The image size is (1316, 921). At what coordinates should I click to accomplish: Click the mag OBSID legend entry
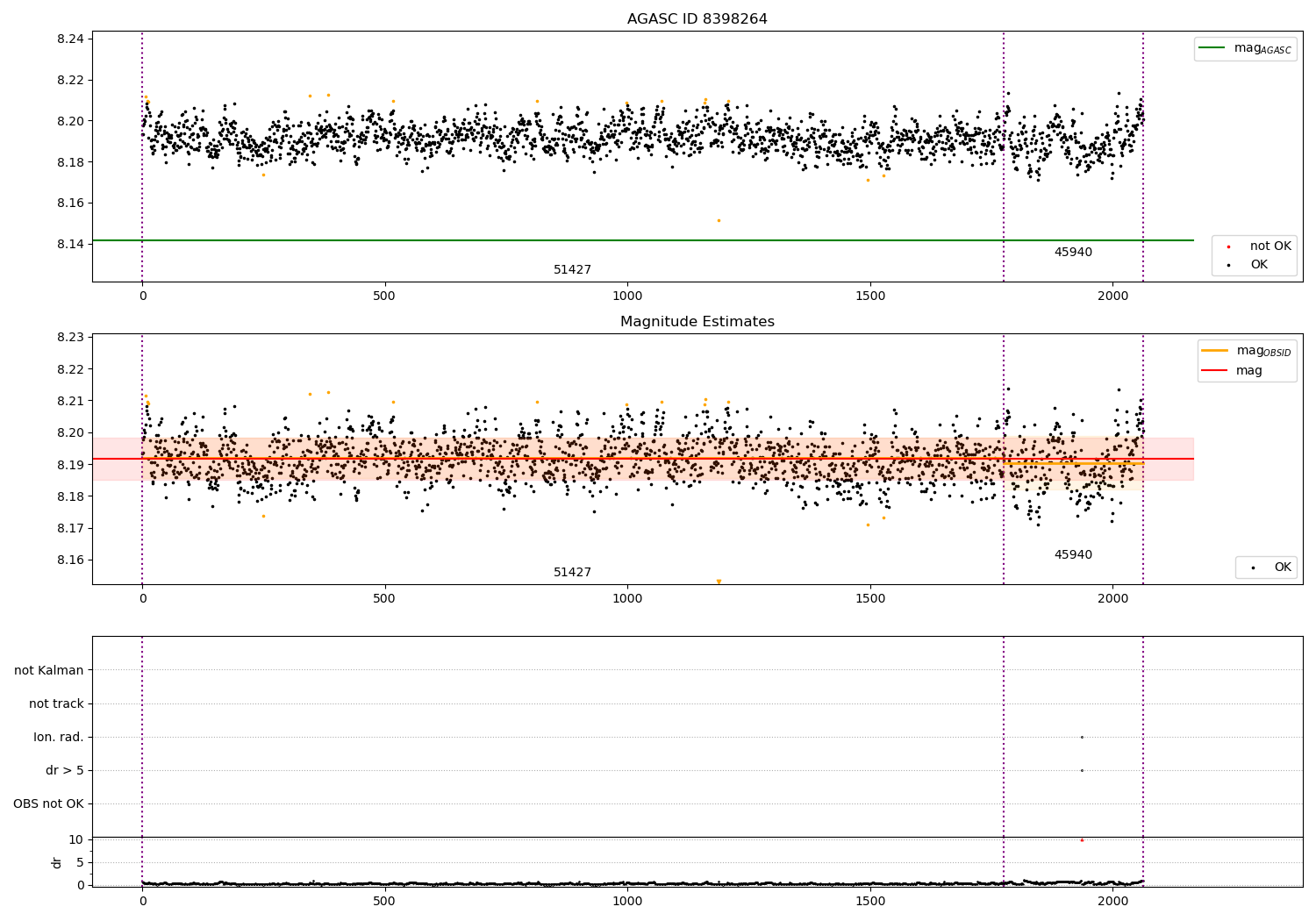1246,351
